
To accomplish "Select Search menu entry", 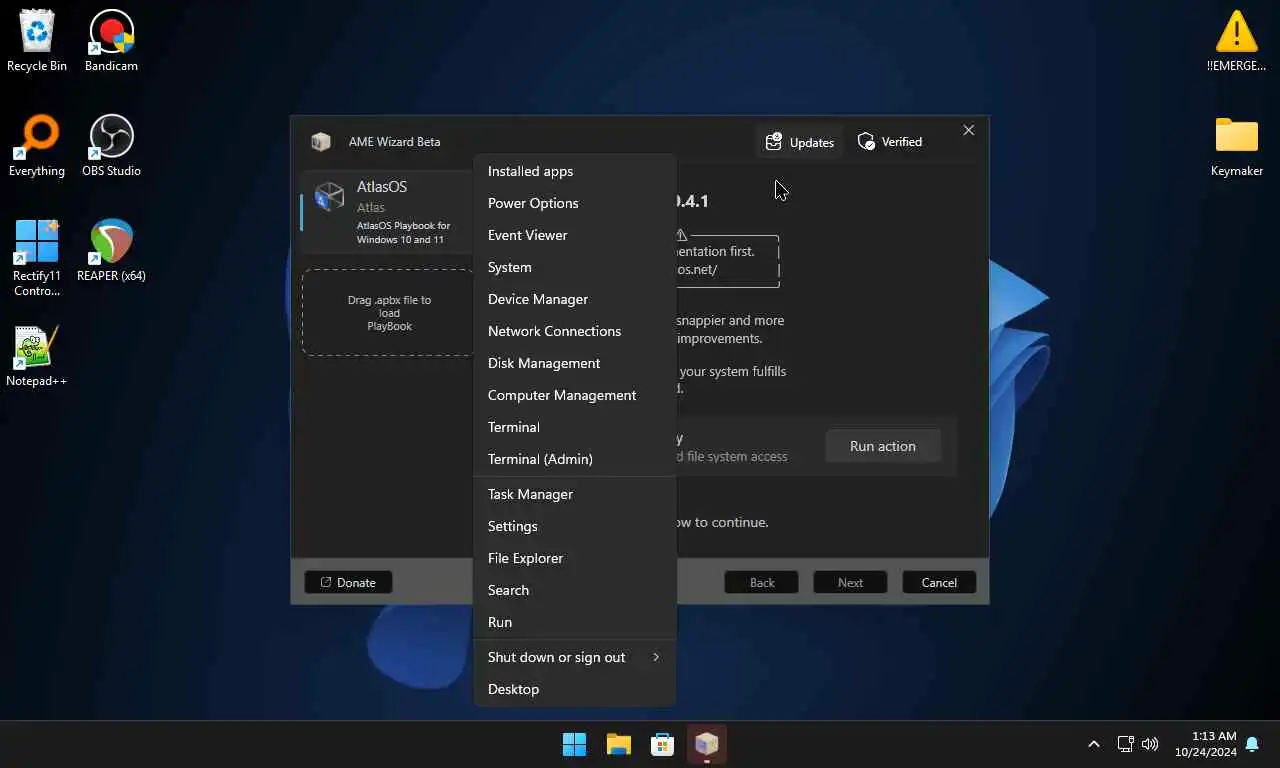I will point(575,590).
